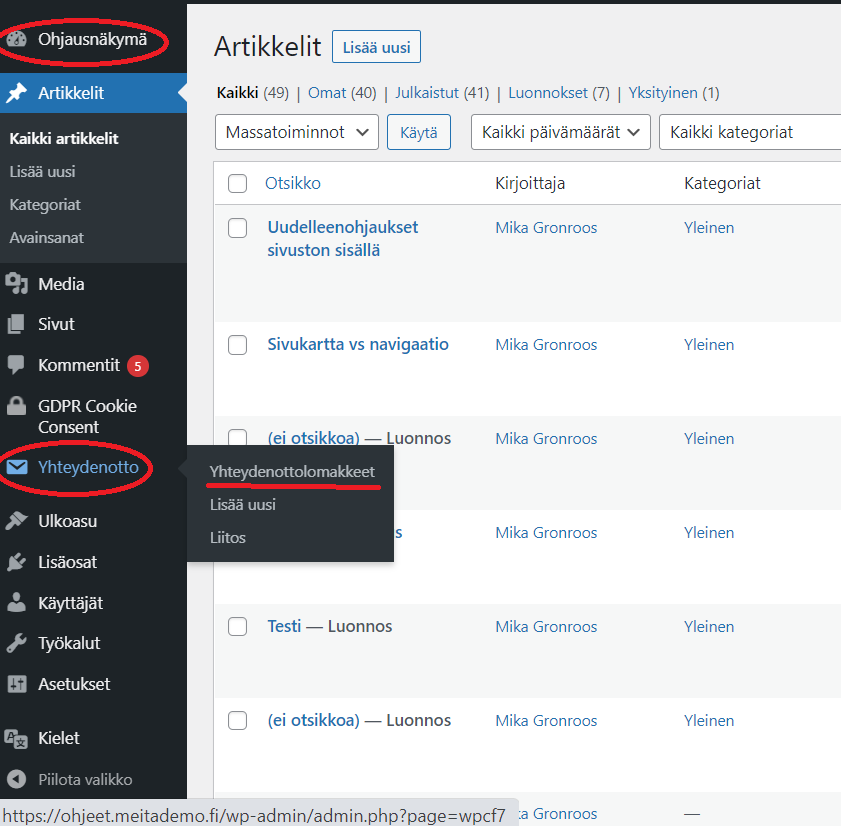The image size is (841, 826).
Task: Select Kaikki artikkelit in the submenu
Action: (x=64, y=138)
